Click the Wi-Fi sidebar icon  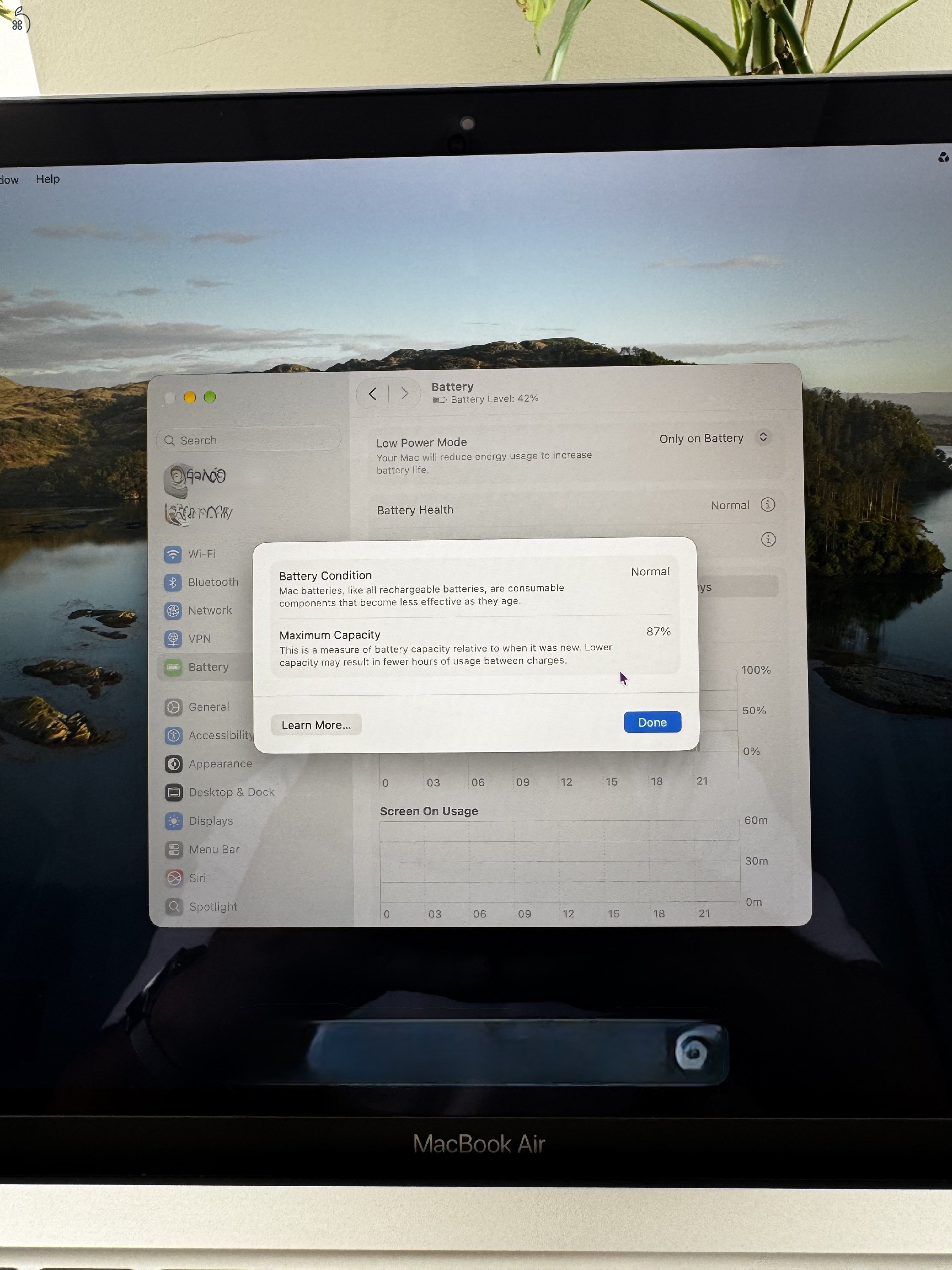173,554
